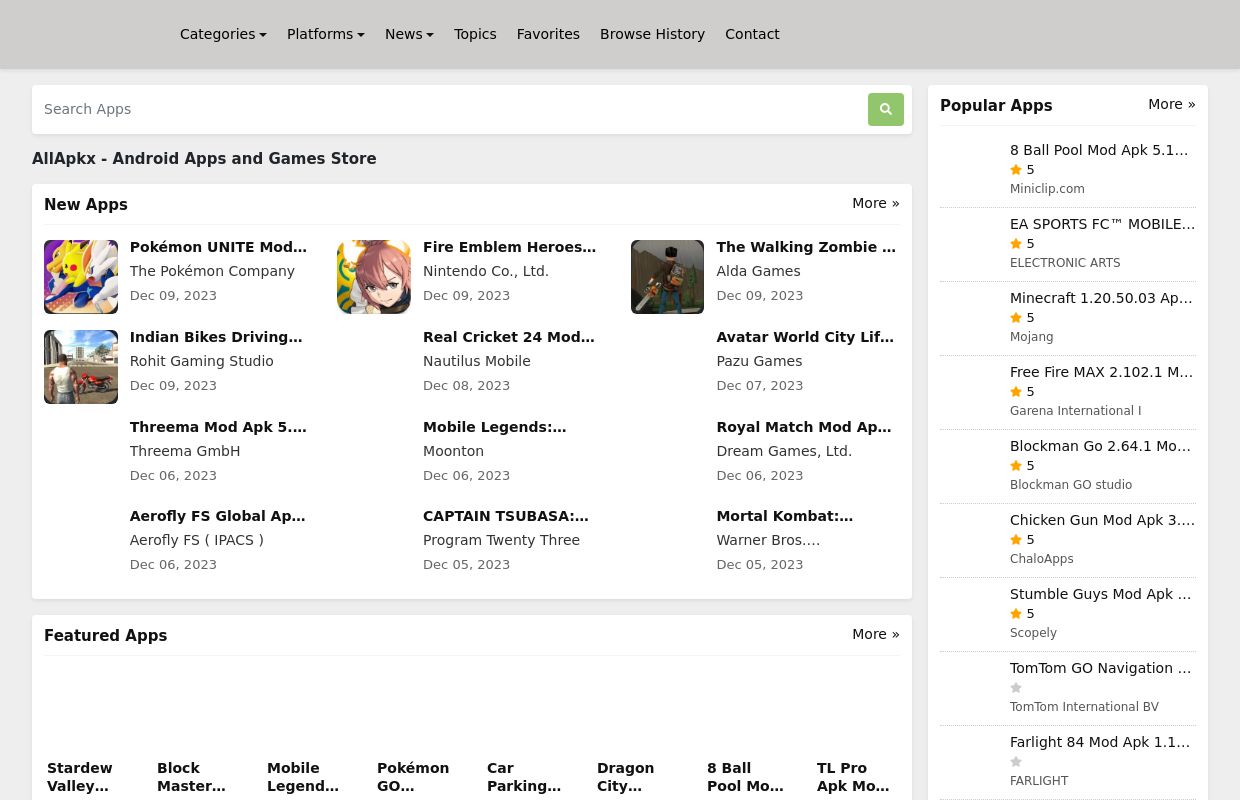Open the Platforms dropdown menu
This screenshot has width=1240, height=800.
click(326, 34)
